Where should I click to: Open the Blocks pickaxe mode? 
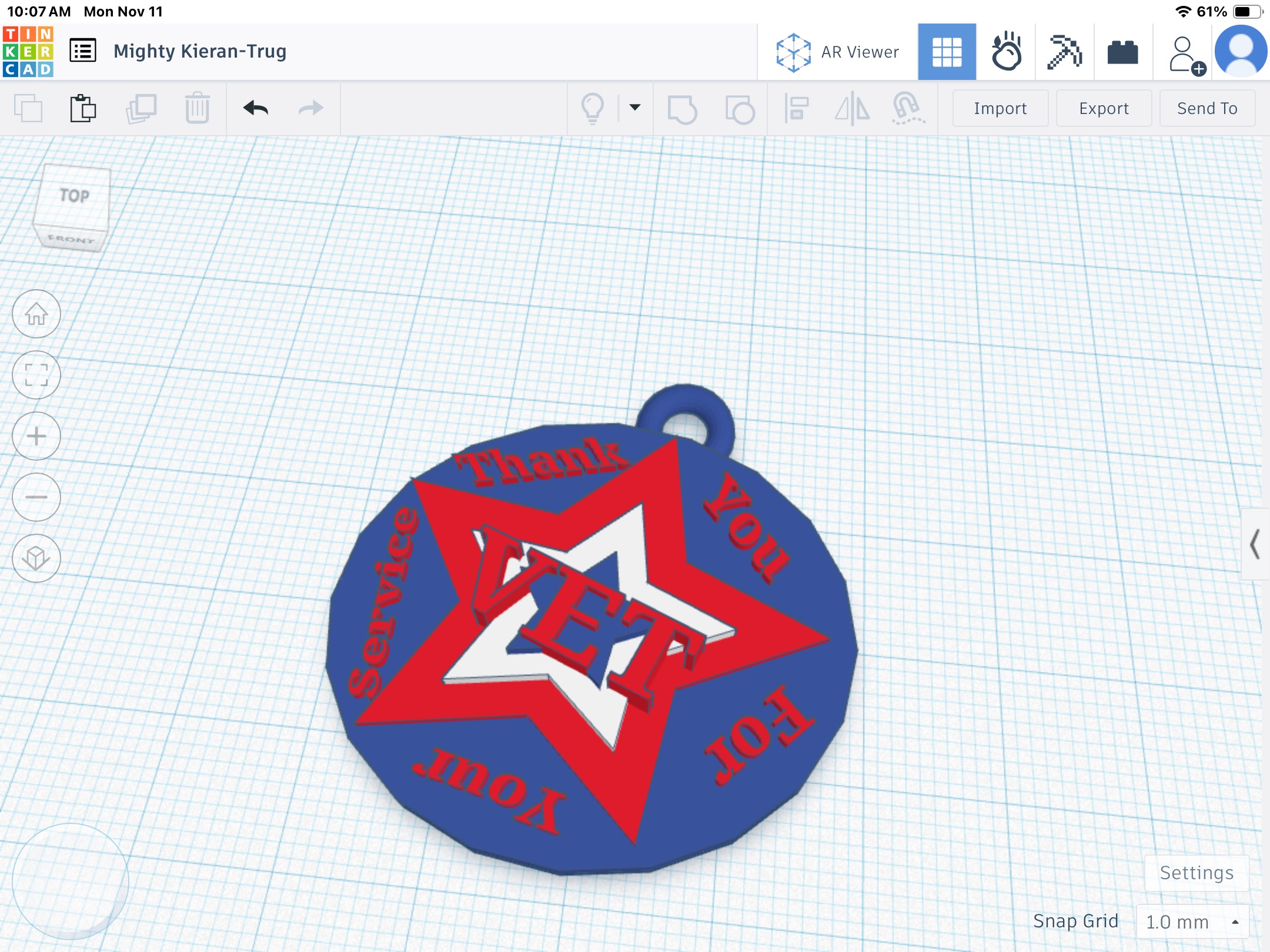1064,52
